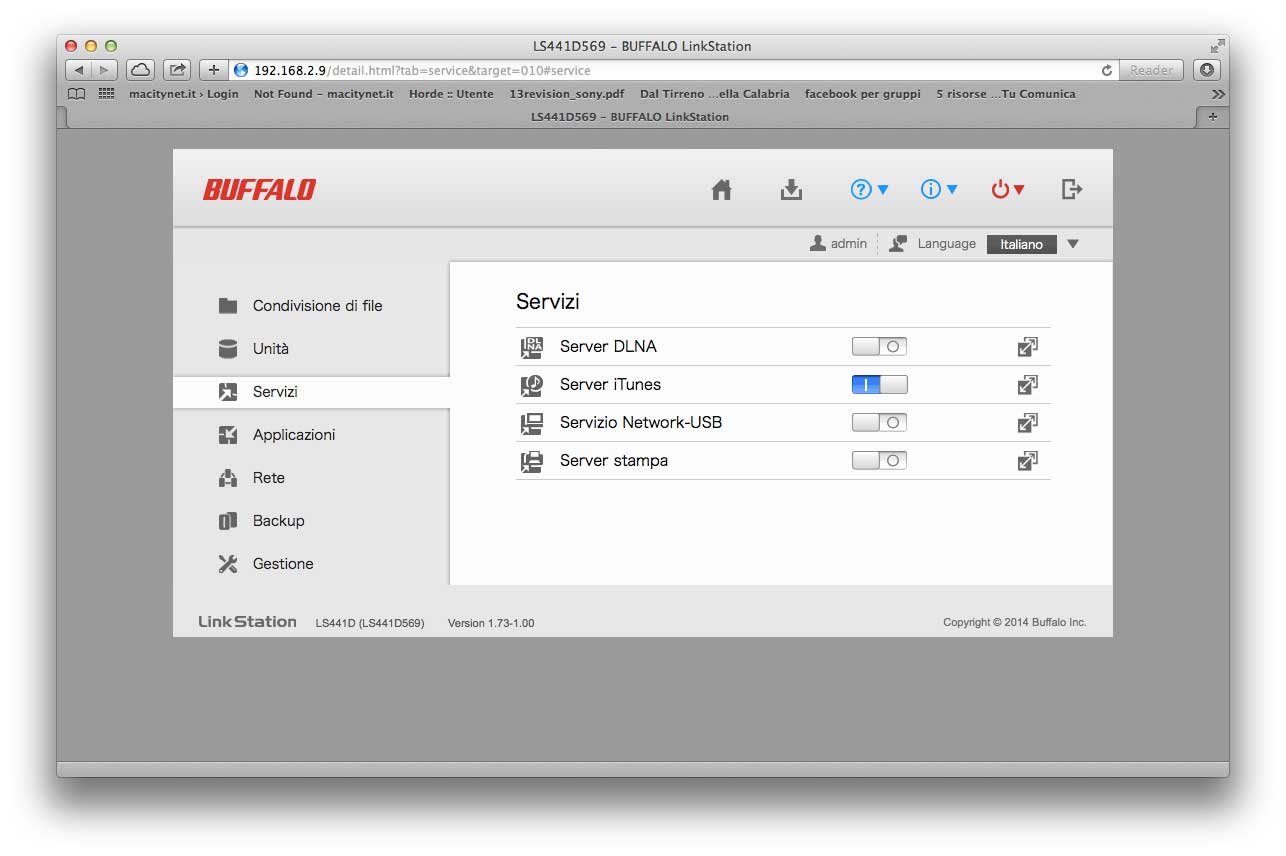Click the Rete network icon
Screen dimensions: 1286x856
(228, 478)
